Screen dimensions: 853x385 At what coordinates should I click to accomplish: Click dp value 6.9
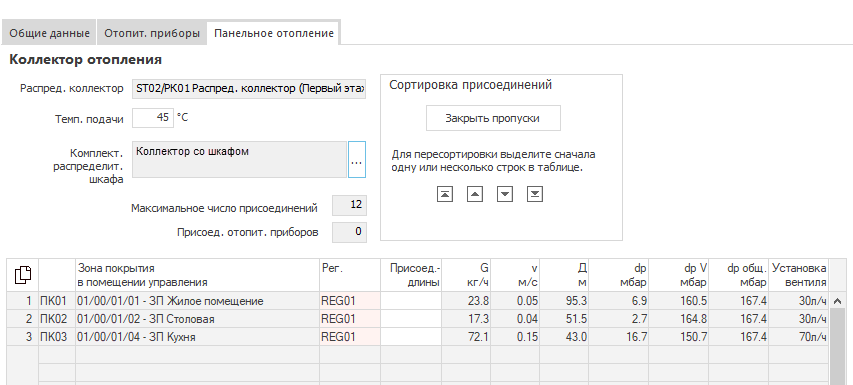(x=619, y=301)
